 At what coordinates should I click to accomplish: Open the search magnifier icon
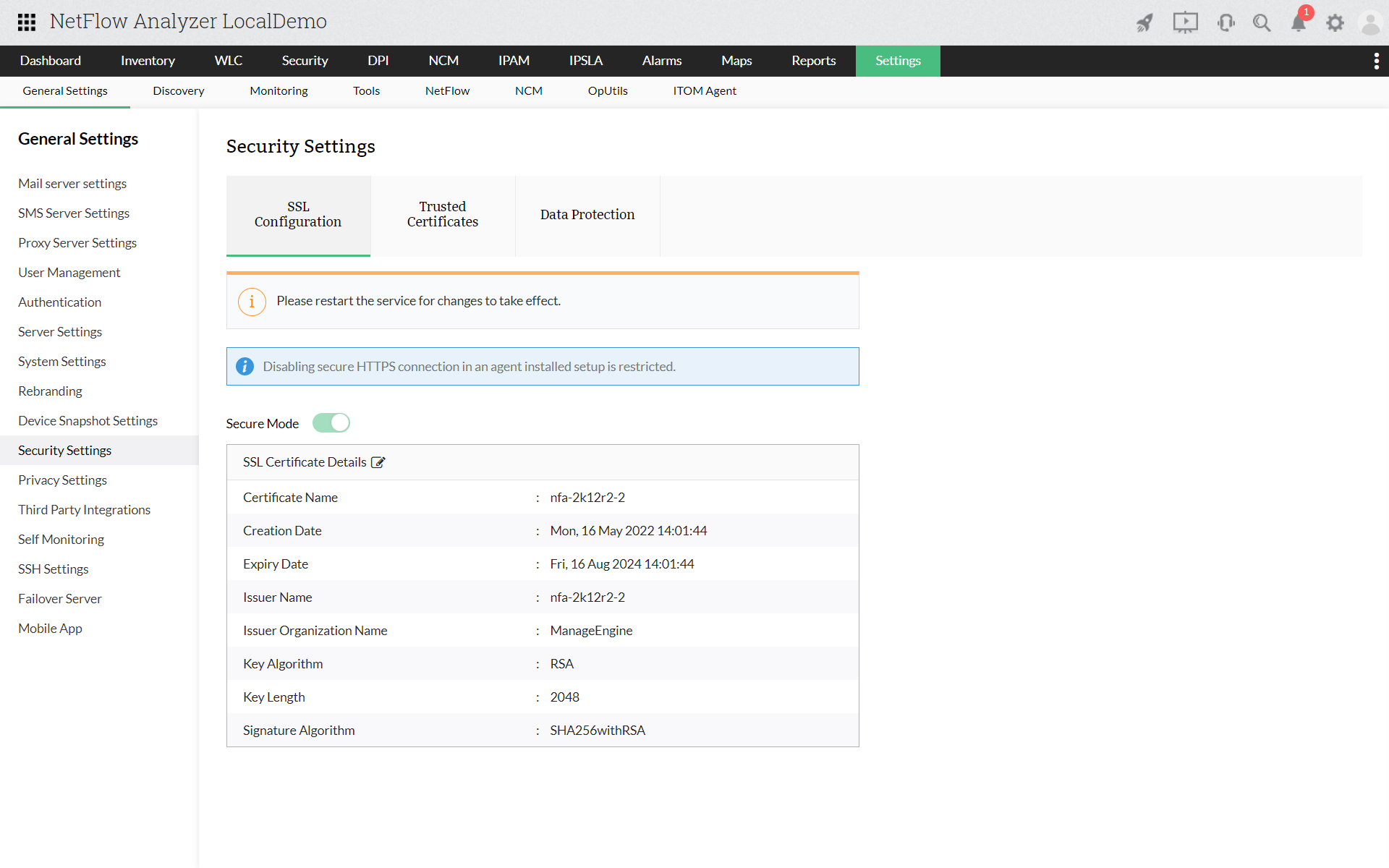tap(1262, 23)
